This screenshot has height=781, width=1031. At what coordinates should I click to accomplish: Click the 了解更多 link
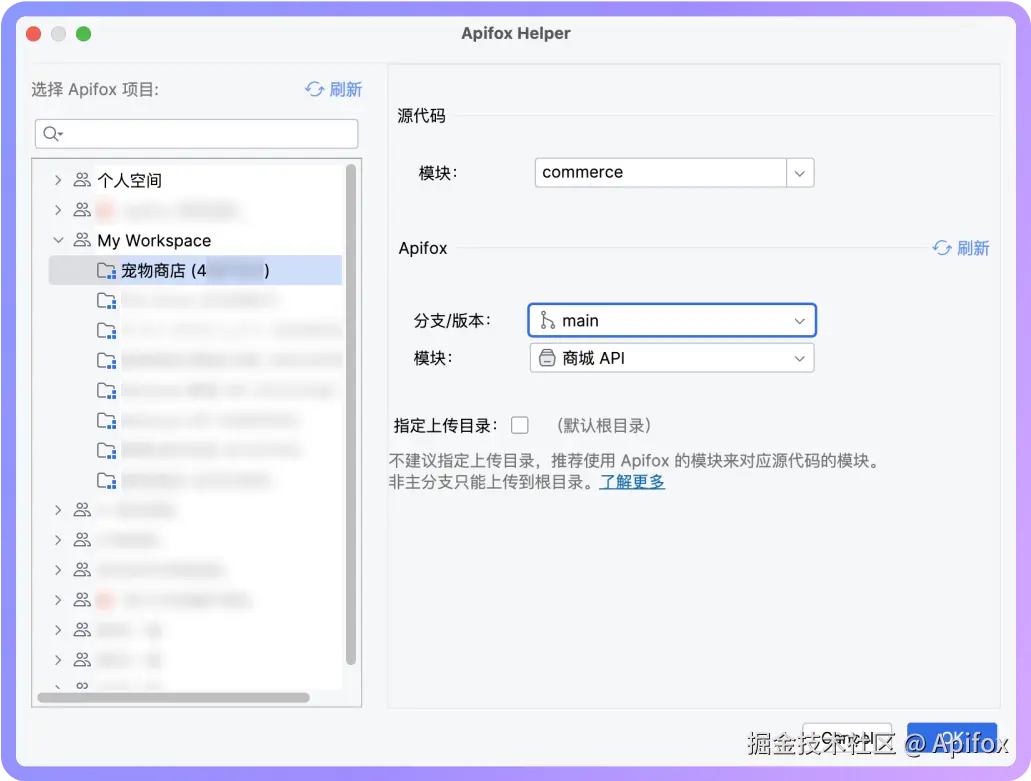click(x=631, y=481)
